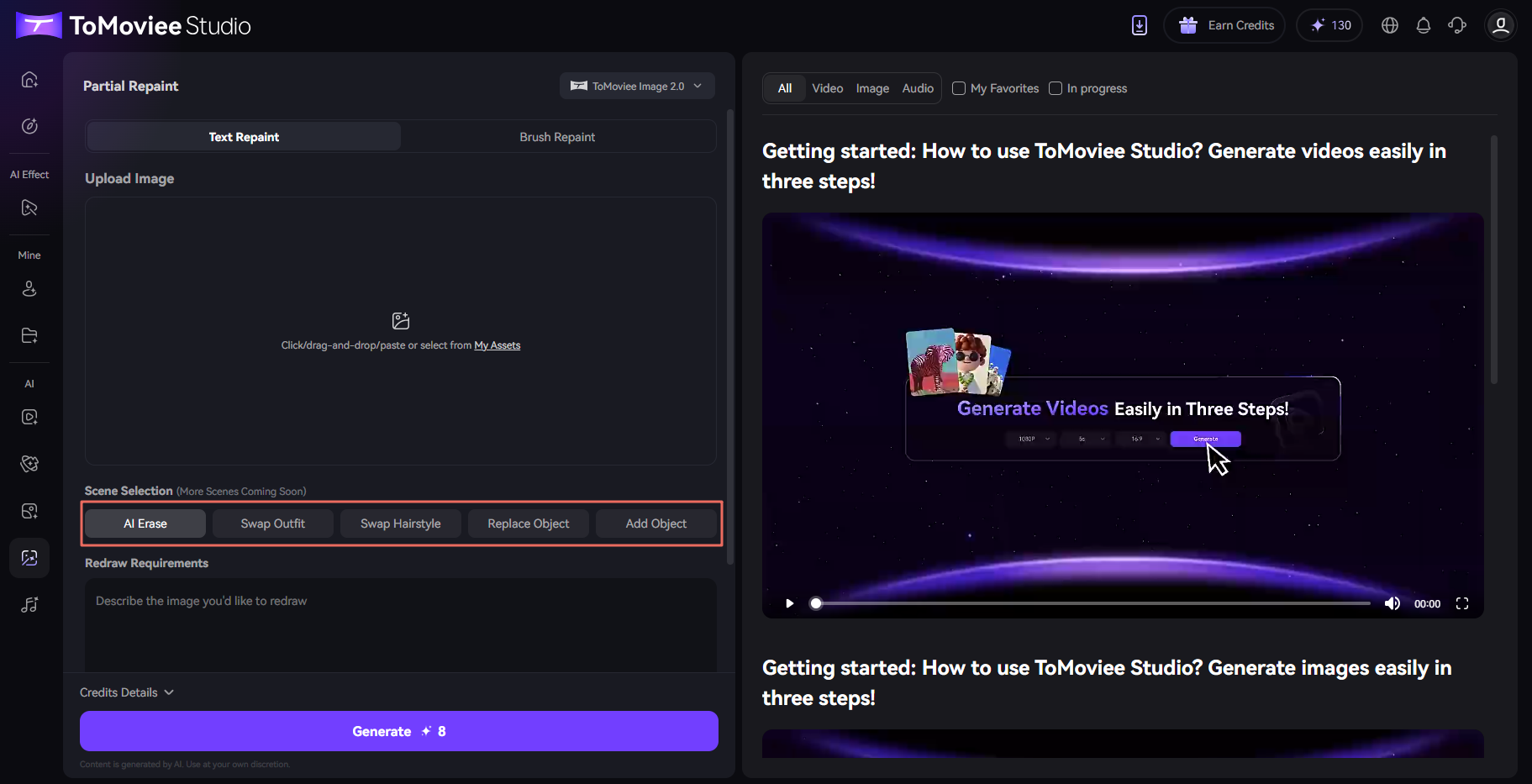Open the user profile avatar
This screenshot has height=784, width=1532.
pos(1500,25)
